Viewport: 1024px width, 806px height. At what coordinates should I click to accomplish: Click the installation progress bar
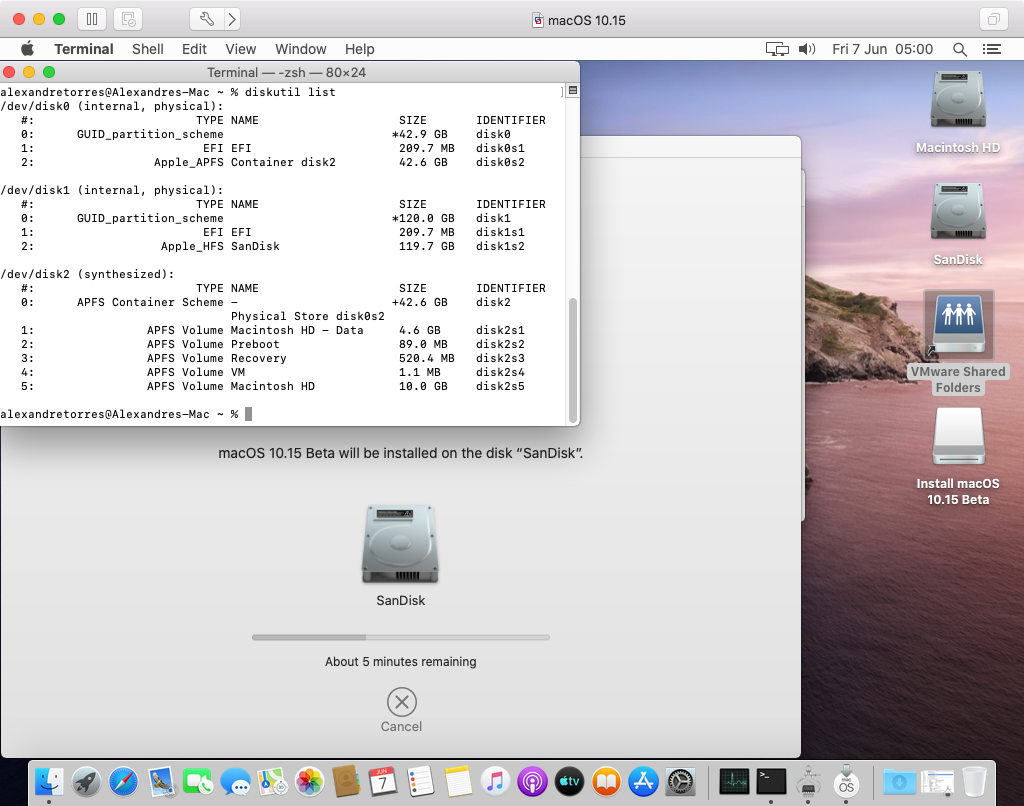(401, 637)
